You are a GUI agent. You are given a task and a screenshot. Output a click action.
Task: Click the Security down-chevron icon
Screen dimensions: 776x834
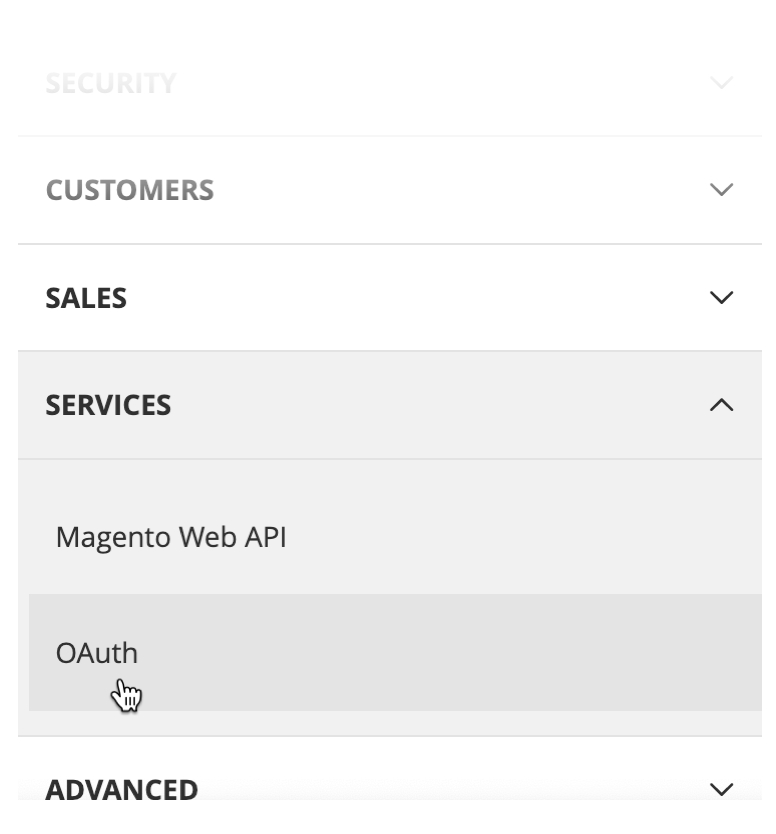[x=721, y=82]
